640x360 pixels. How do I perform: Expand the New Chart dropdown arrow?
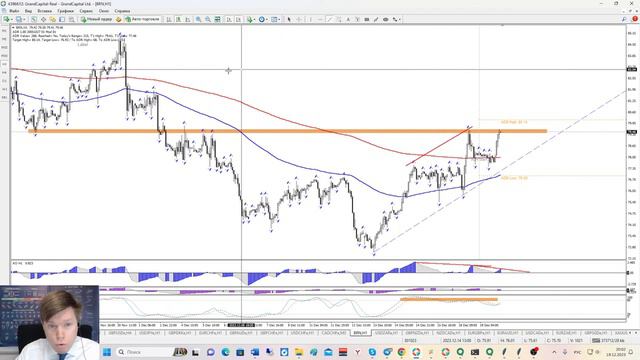12,19
